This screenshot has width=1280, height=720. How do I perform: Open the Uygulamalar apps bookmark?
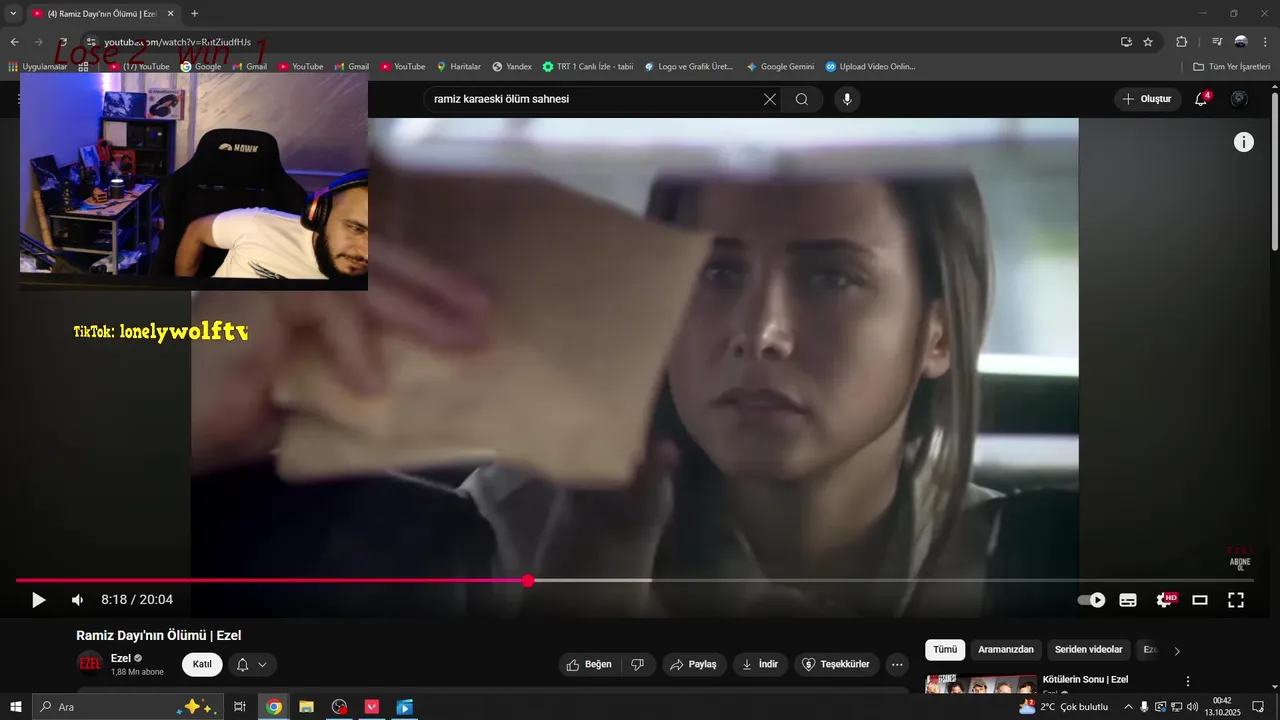click(37, 67)
